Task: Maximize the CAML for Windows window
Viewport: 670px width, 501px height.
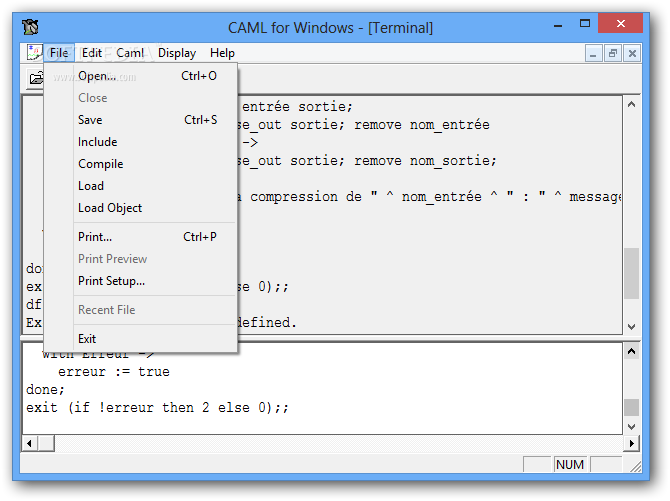Action: 585,24
